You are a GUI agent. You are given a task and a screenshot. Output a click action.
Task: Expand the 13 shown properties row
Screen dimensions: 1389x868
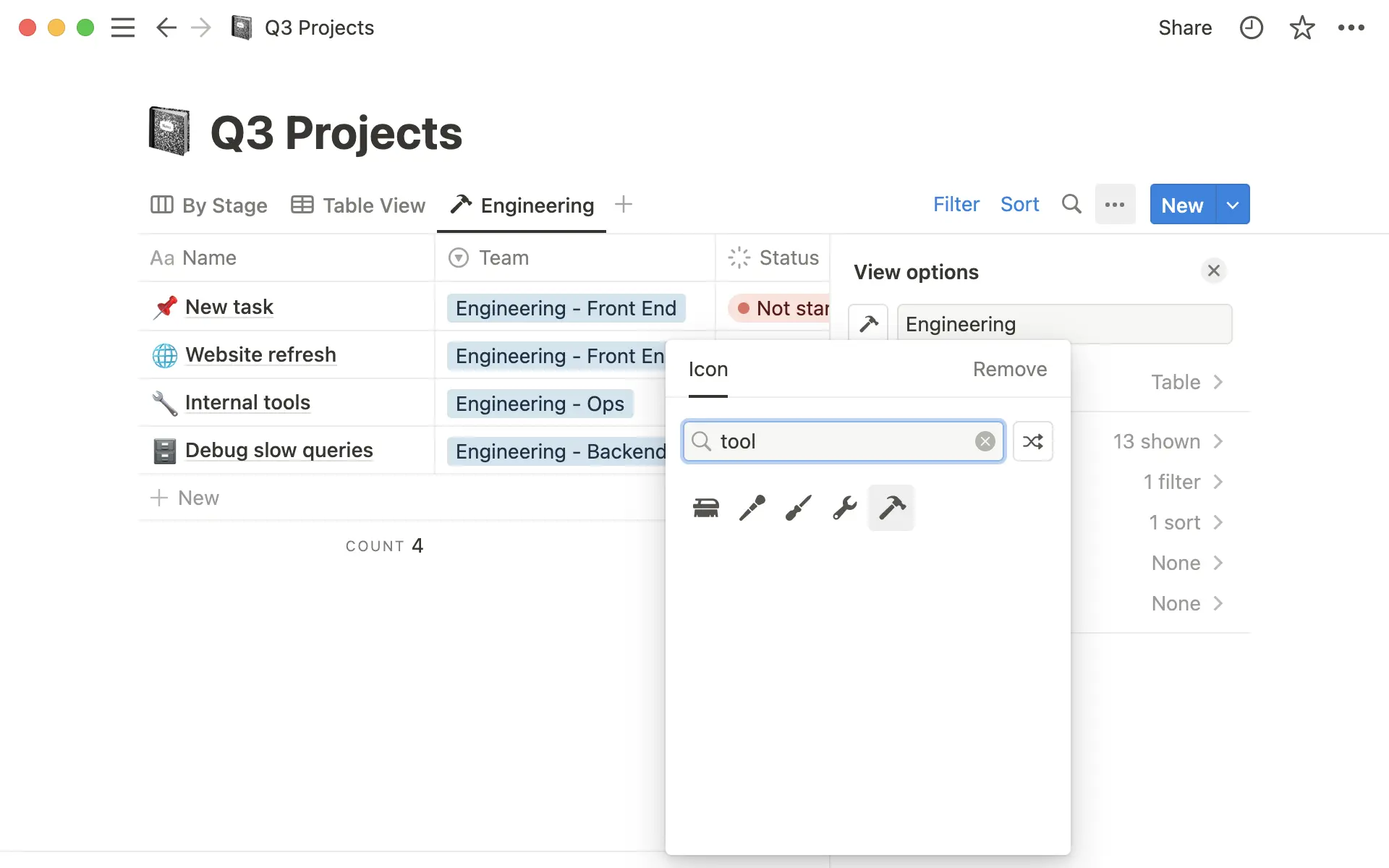click(1167, 441)
